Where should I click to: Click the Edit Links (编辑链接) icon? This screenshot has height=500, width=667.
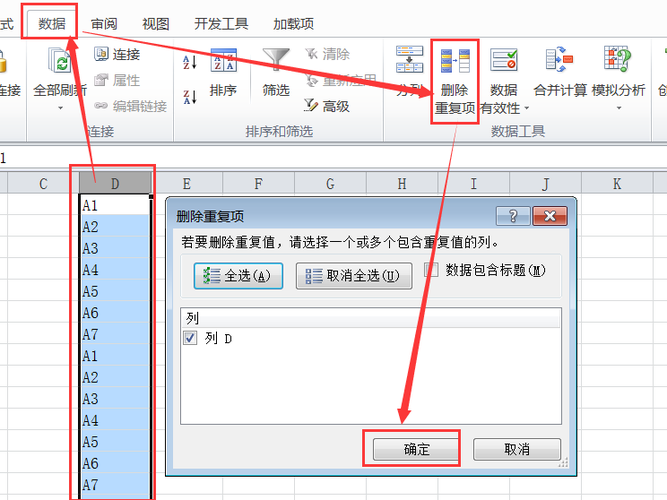(x=101, y=106)
